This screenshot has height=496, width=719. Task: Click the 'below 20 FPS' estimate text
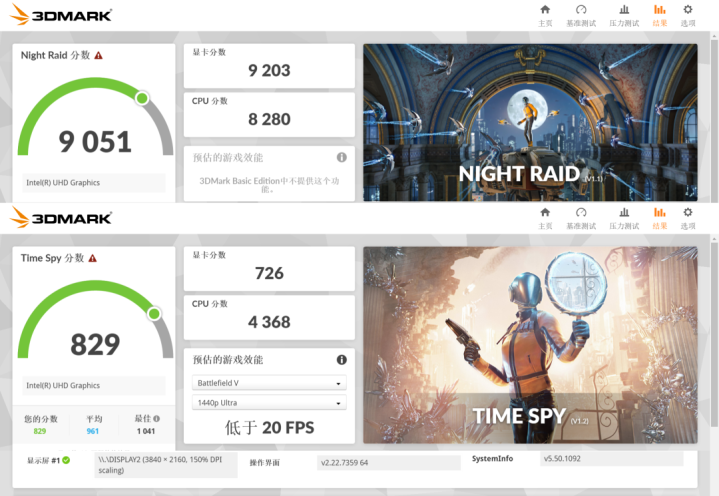click(269, 428)
